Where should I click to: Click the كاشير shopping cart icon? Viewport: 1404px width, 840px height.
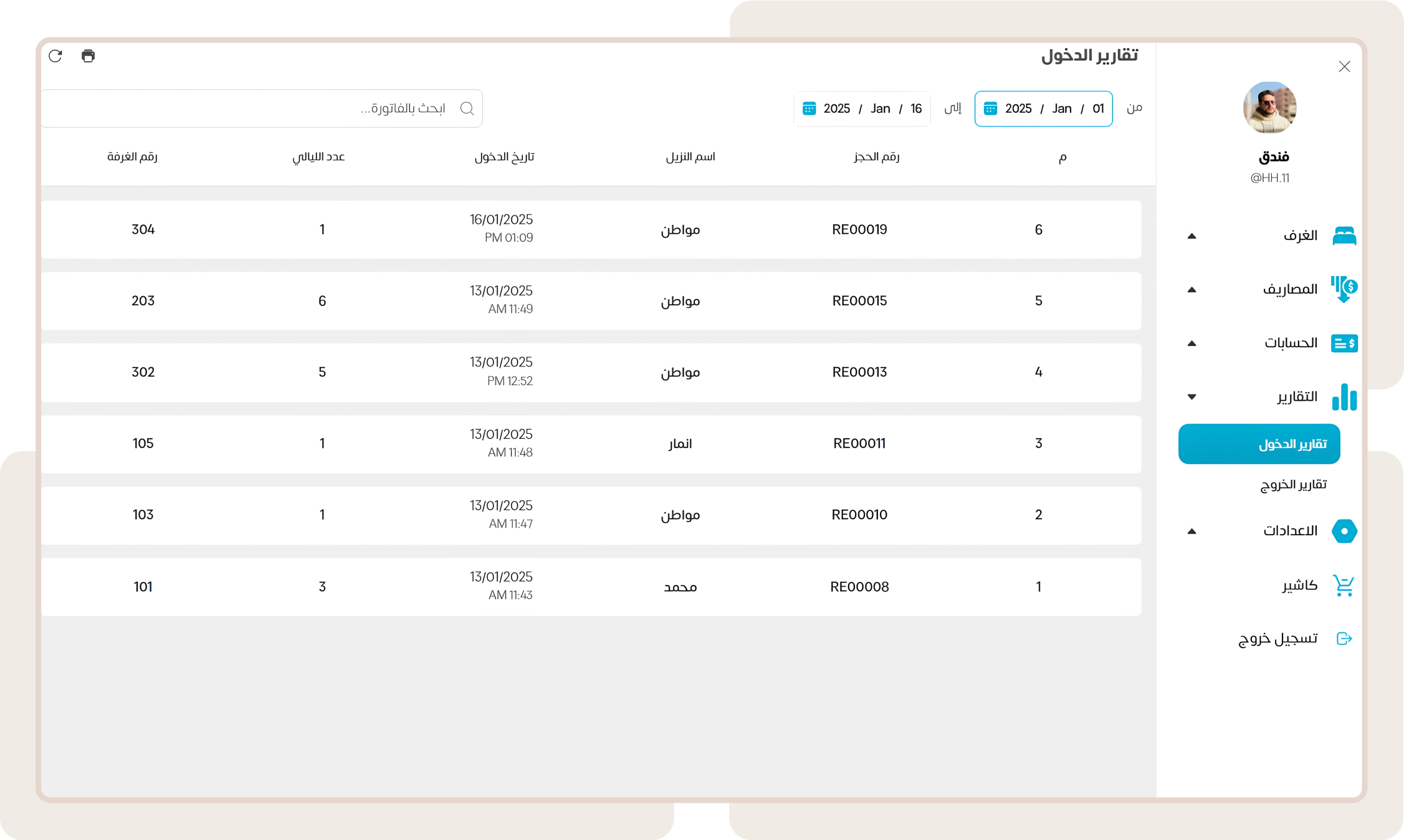point(1344,585)
